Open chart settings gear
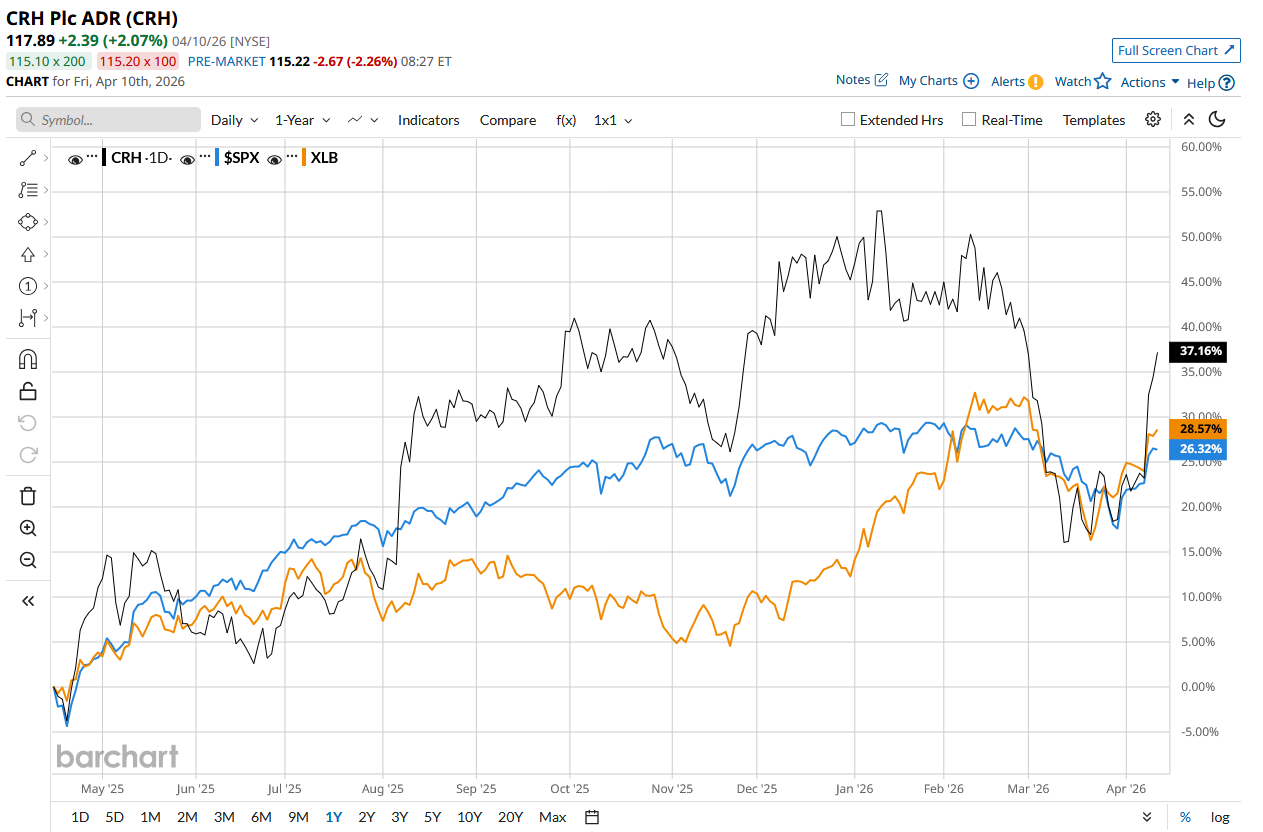The height and width of the screenshot is (832, 1263). click(1153, 119)
